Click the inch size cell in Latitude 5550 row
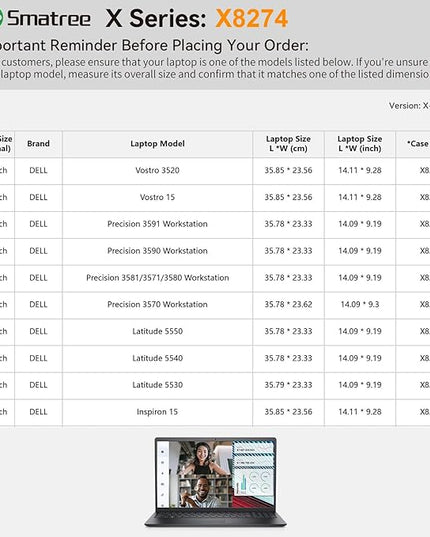 click(360, 332)
